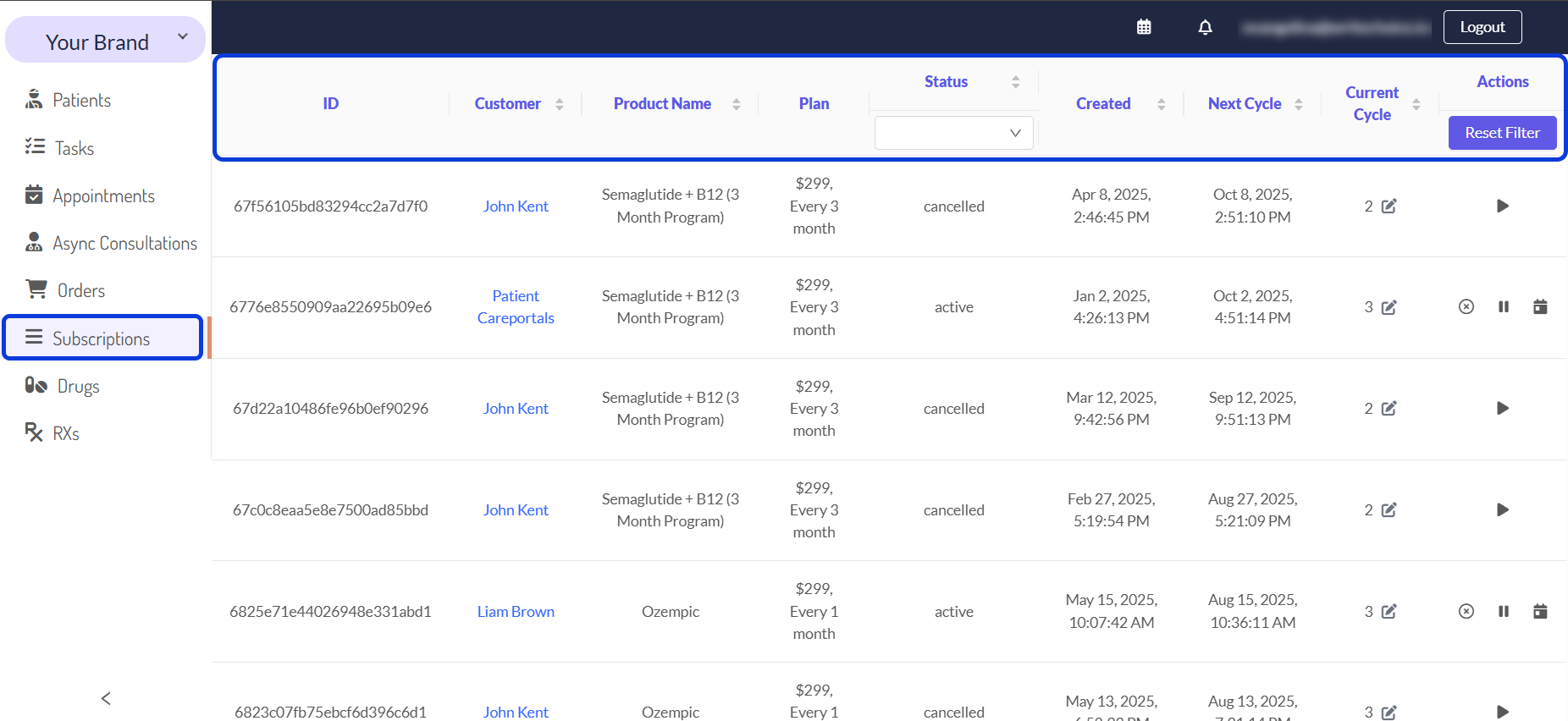Edit current cycle of first subscription row
This screenshot has height=721, width=1568.
click(x=1389, y=206)
